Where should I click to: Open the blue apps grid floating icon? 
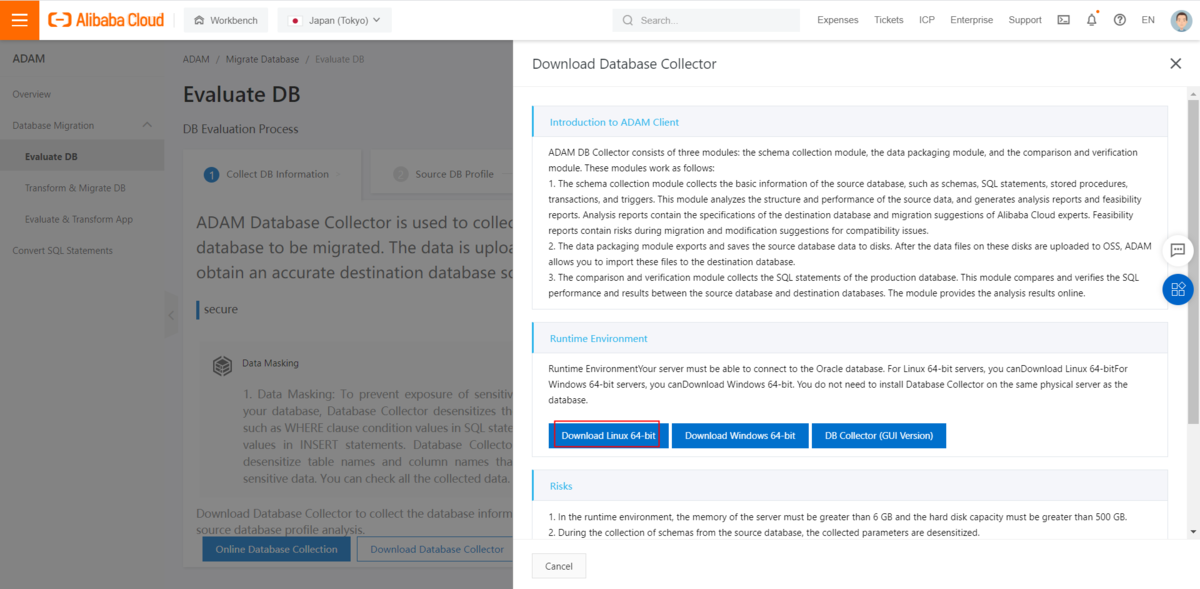tap(1178, 290)
